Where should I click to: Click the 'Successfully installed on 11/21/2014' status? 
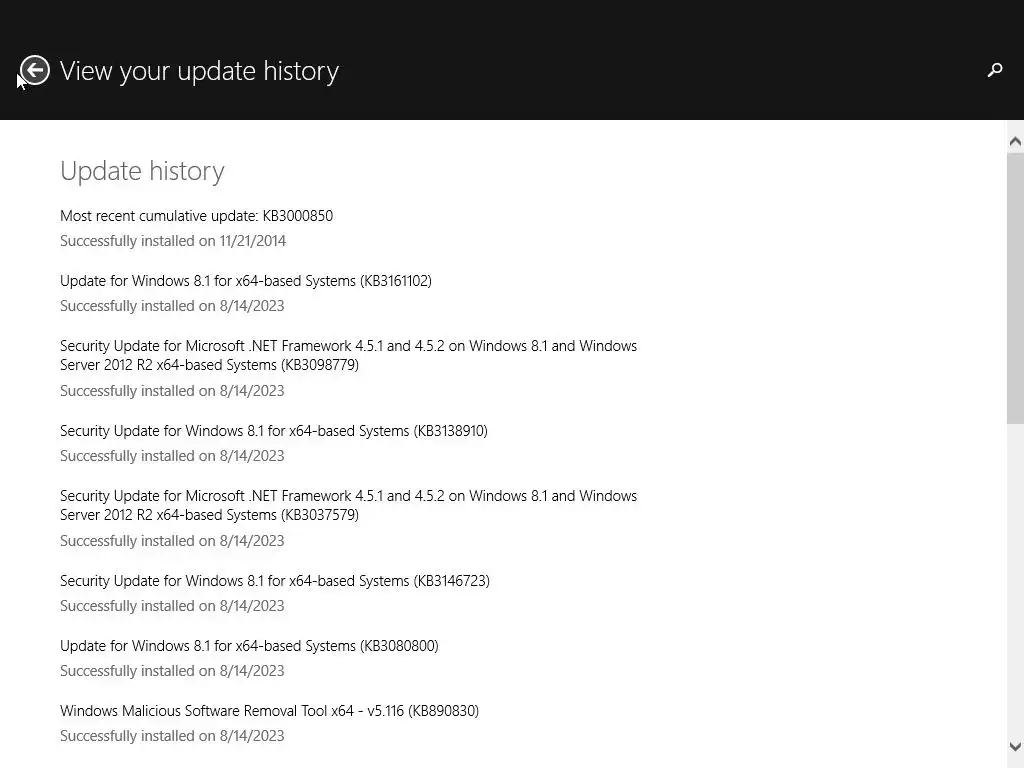point(173,241)
